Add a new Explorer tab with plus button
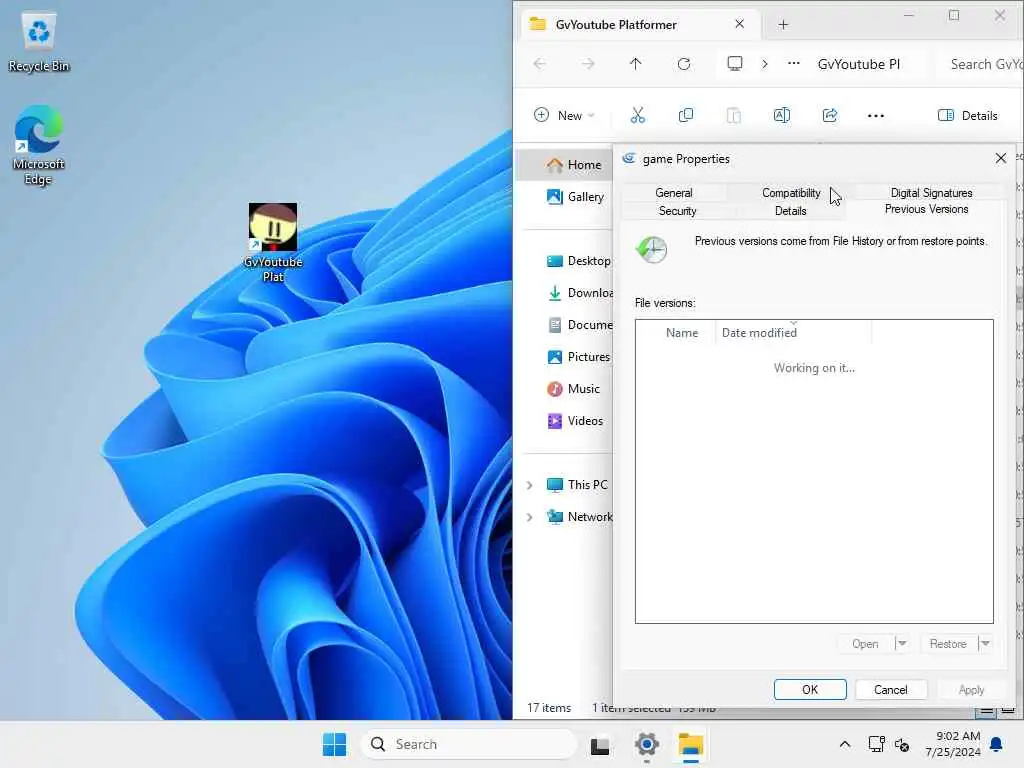This screenshot has height=768, width=1024. pyautogui.click(x=783, y=25)
